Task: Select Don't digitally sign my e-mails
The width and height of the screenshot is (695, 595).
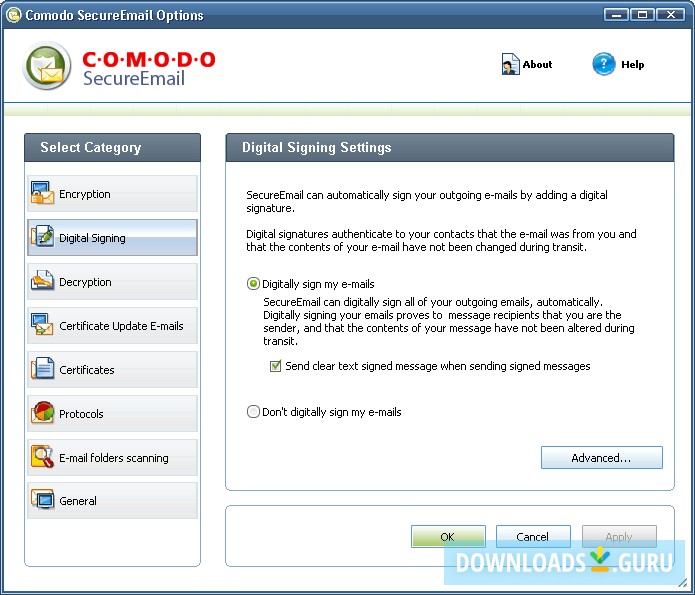Action: pyautogui.click(x=253, y=412)
